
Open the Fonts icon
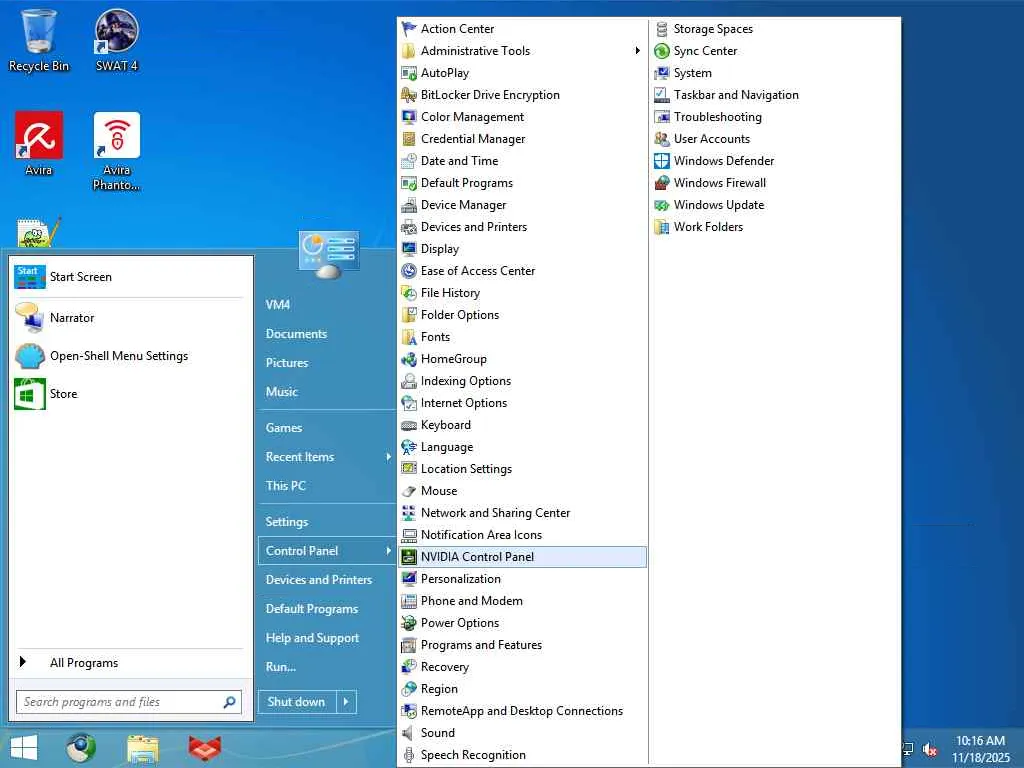pyautogui.click(x=409, y=336)
